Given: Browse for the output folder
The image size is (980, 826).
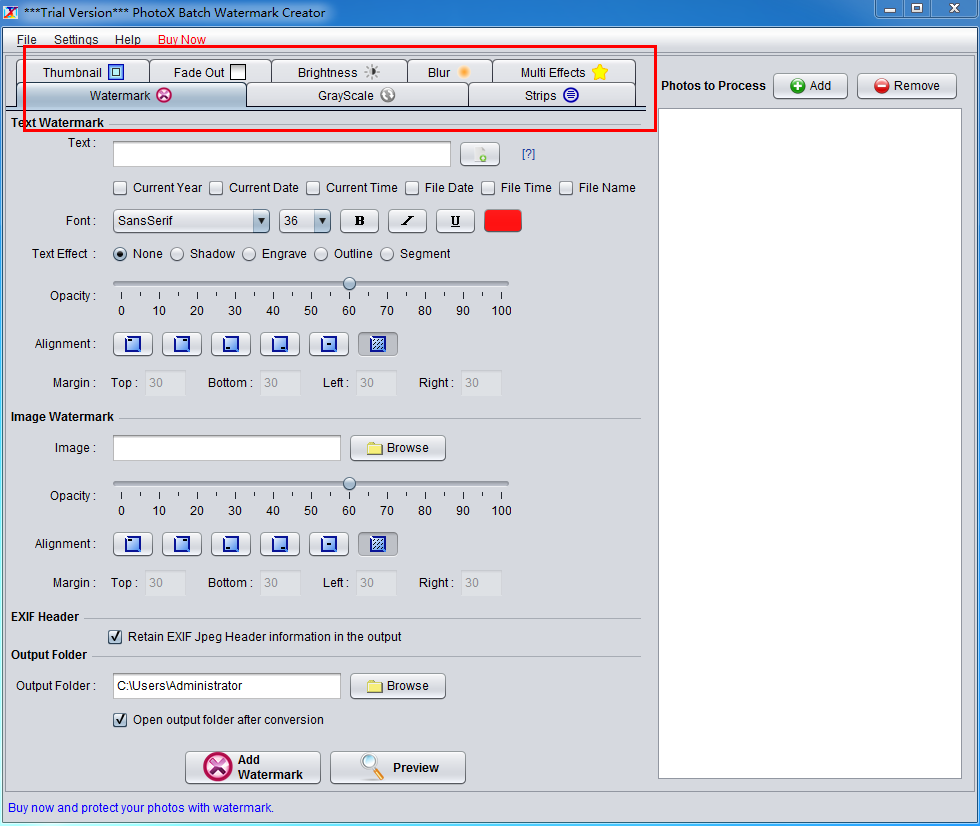Looking at the screenshot, I should 398,686.
